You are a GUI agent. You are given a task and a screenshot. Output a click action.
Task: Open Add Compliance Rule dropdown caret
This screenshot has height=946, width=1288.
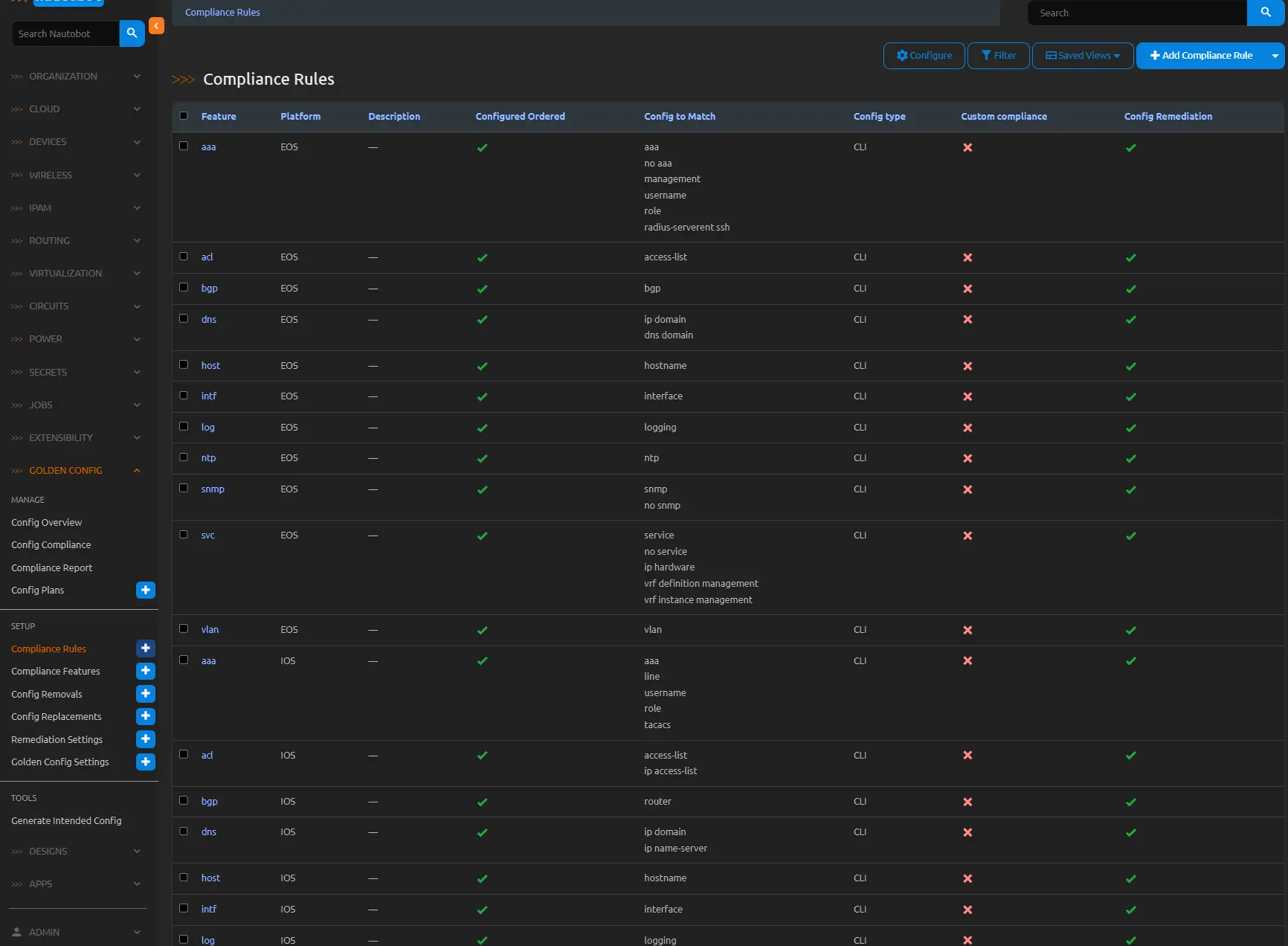click(x=1275, y=56)
